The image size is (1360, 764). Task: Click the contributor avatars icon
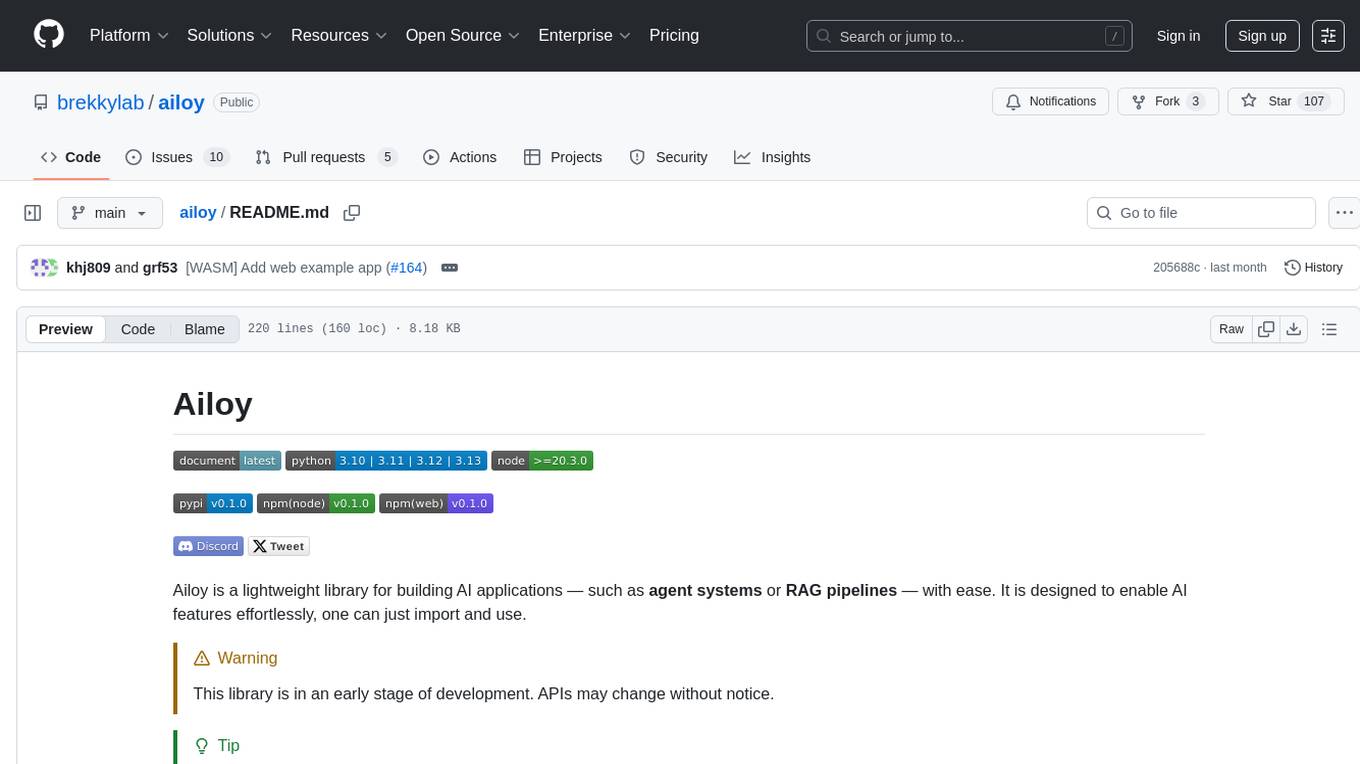pos(44,267)
